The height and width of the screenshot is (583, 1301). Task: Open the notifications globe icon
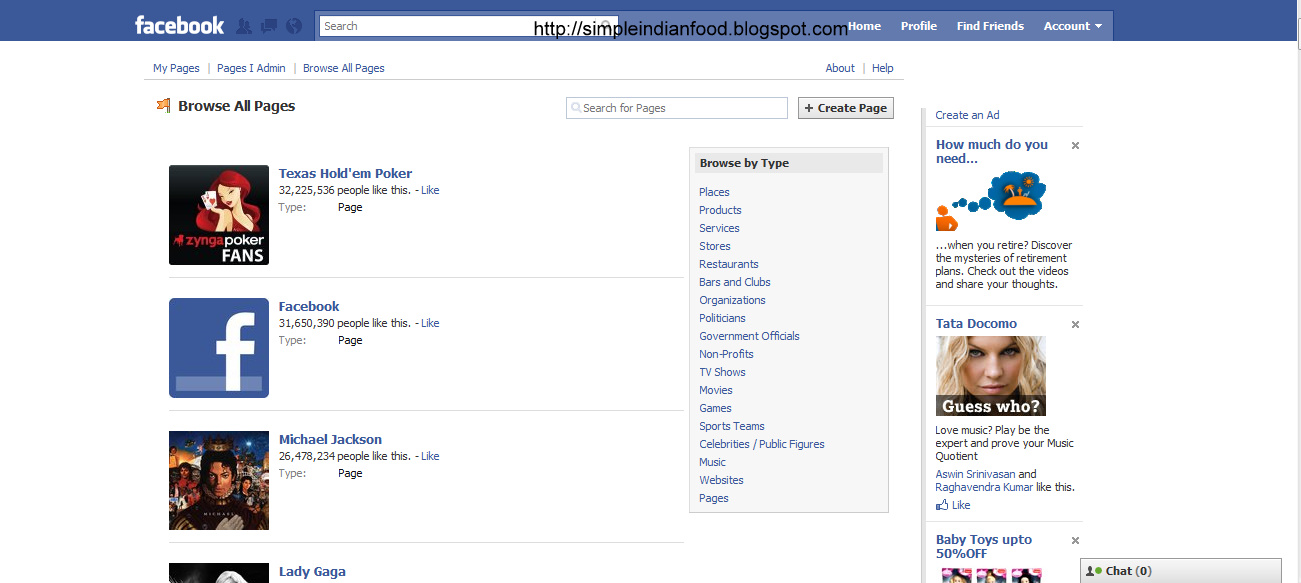click(x=294, y=26)
